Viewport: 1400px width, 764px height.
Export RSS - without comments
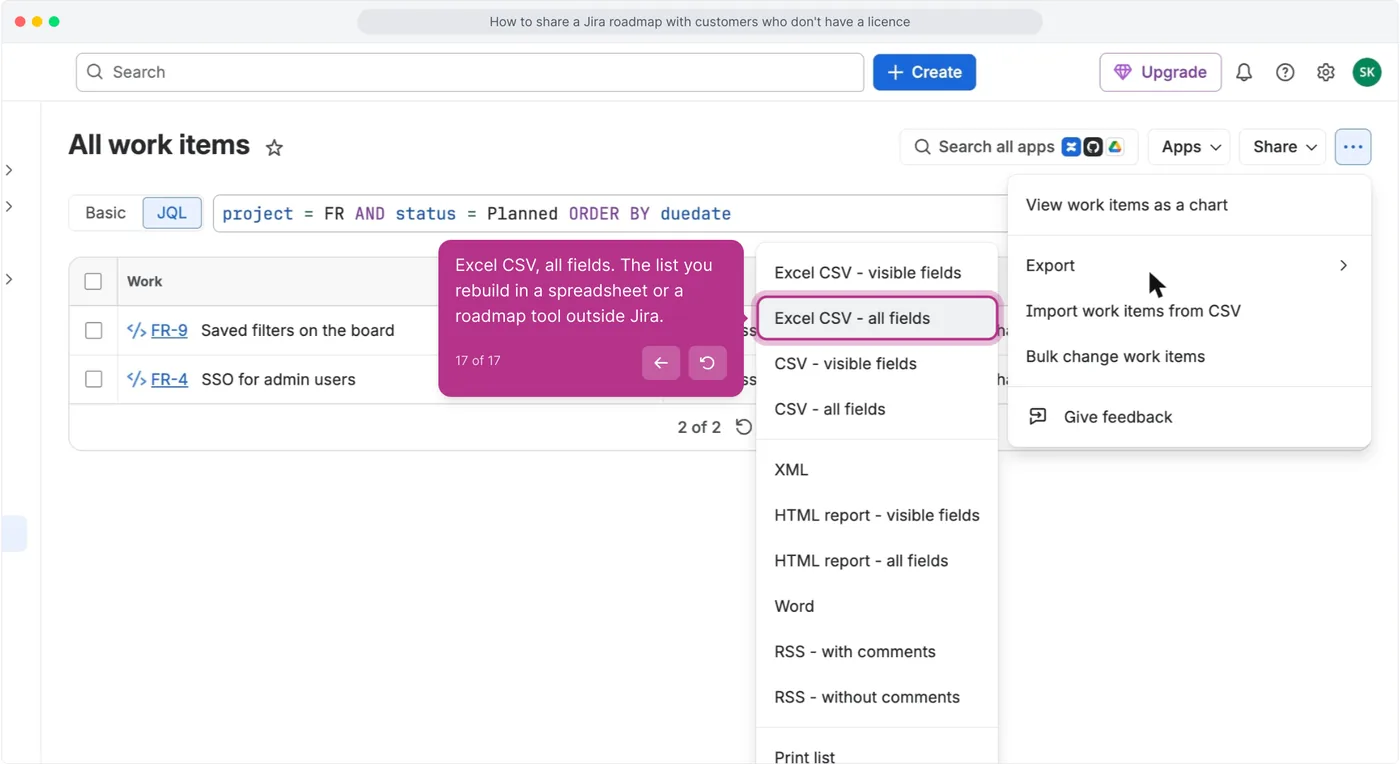[877, 697]
